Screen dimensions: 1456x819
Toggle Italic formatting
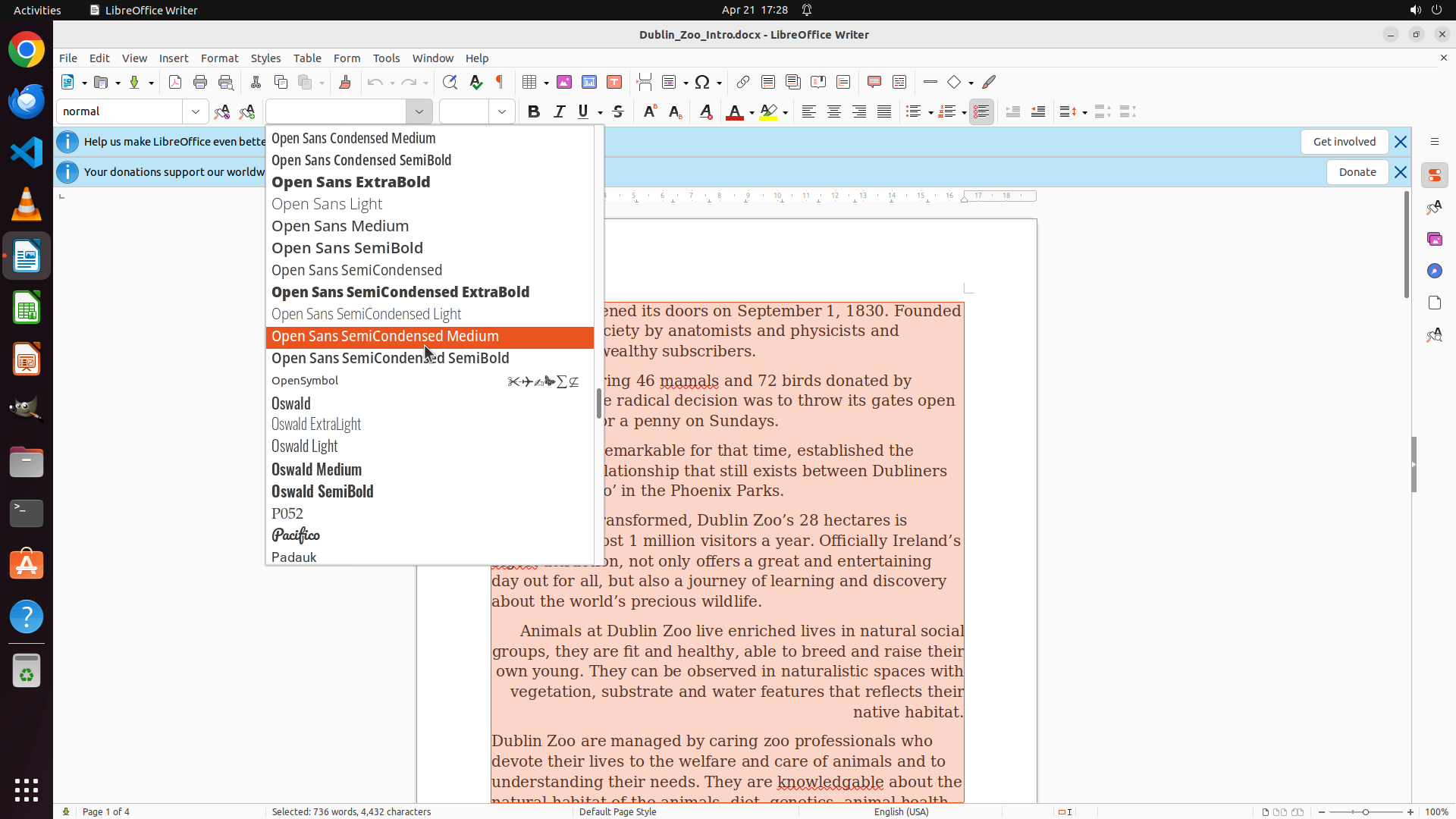(559, 111)
